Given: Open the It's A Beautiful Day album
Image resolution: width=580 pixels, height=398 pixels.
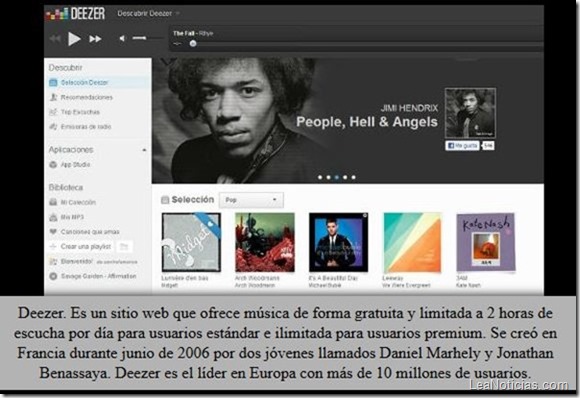Looking at the screenshot, I should [338, 242].
